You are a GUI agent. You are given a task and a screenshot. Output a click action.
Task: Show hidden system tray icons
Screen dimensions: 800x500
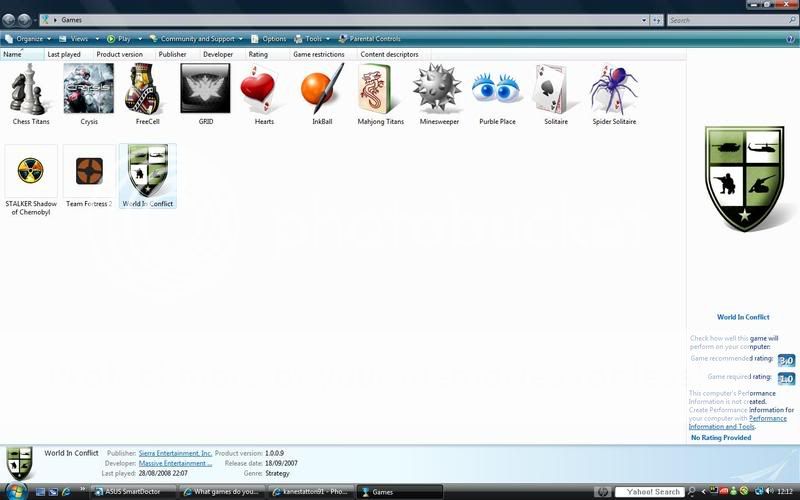coord(704,492)
